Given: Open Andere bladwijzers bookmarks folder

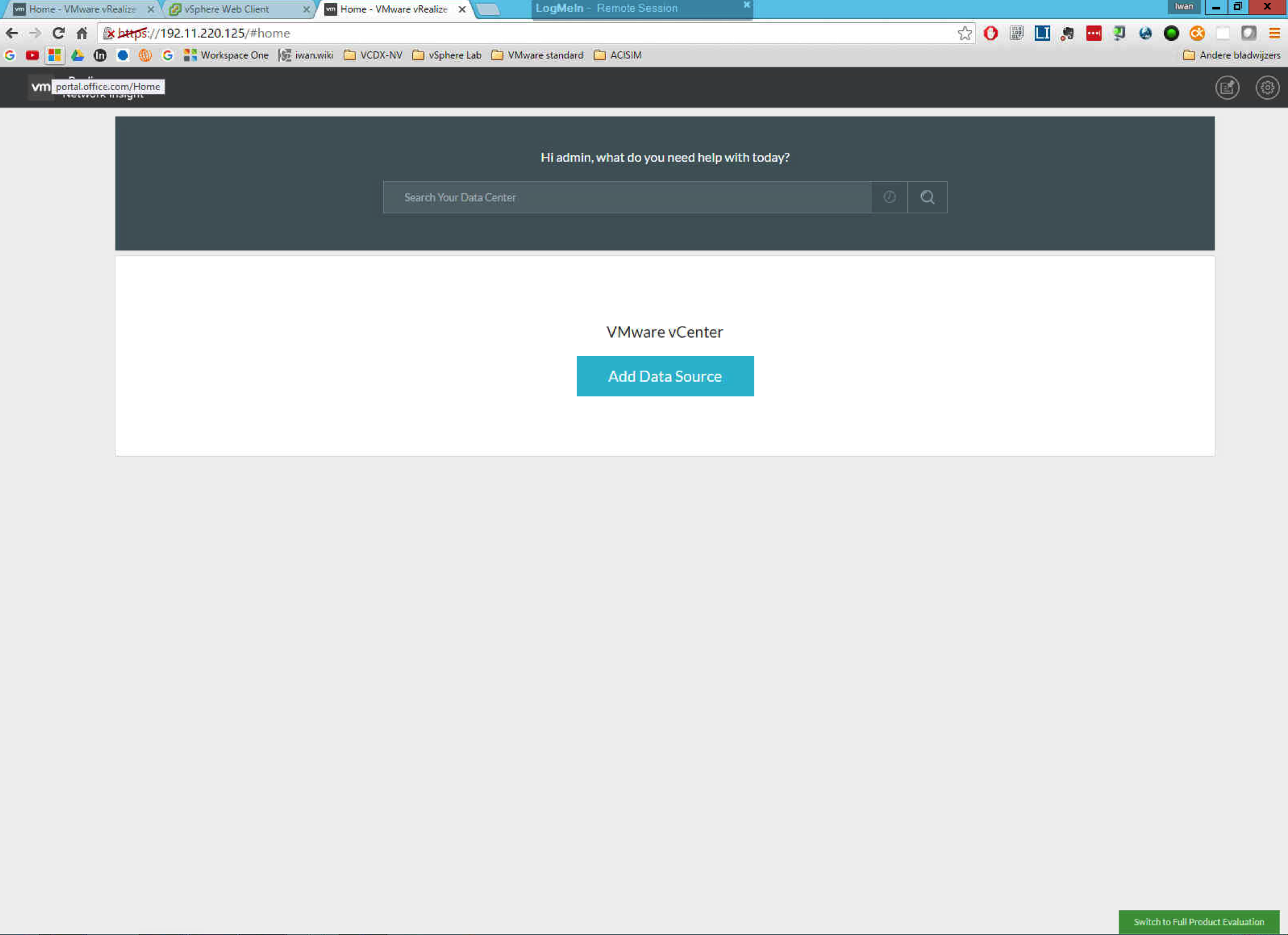Looking at the screenshot, I should pyautogui.click(x=1231, y=55).
